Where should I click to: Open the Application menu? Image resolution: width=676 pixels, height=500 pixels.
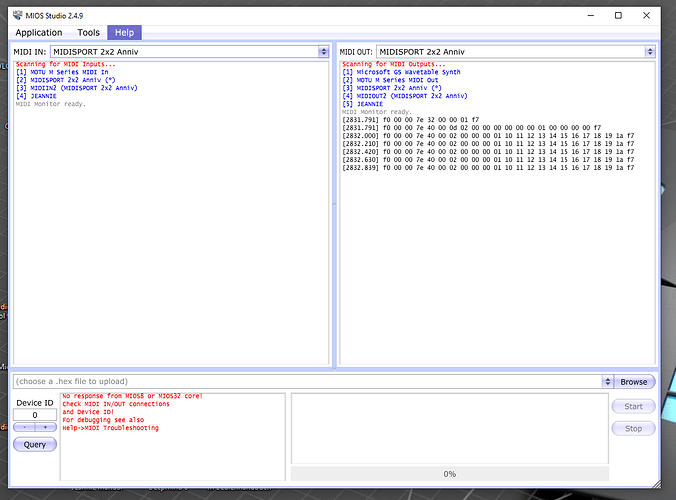tap(39, 33)
